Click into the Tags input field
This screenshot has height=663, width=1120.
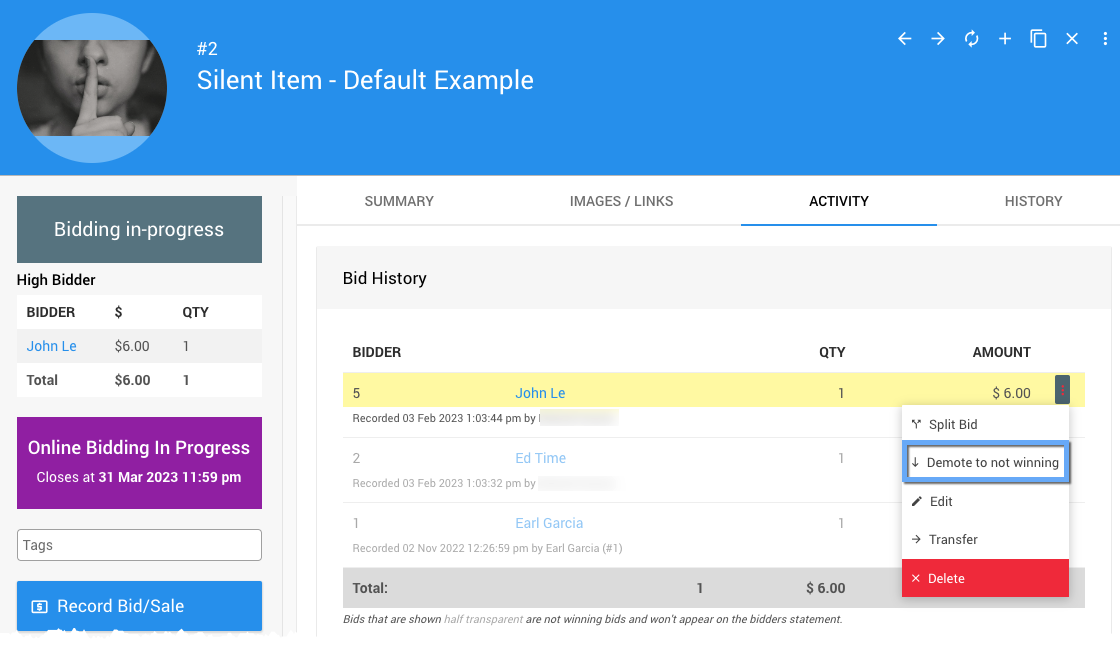pos(139,545)
